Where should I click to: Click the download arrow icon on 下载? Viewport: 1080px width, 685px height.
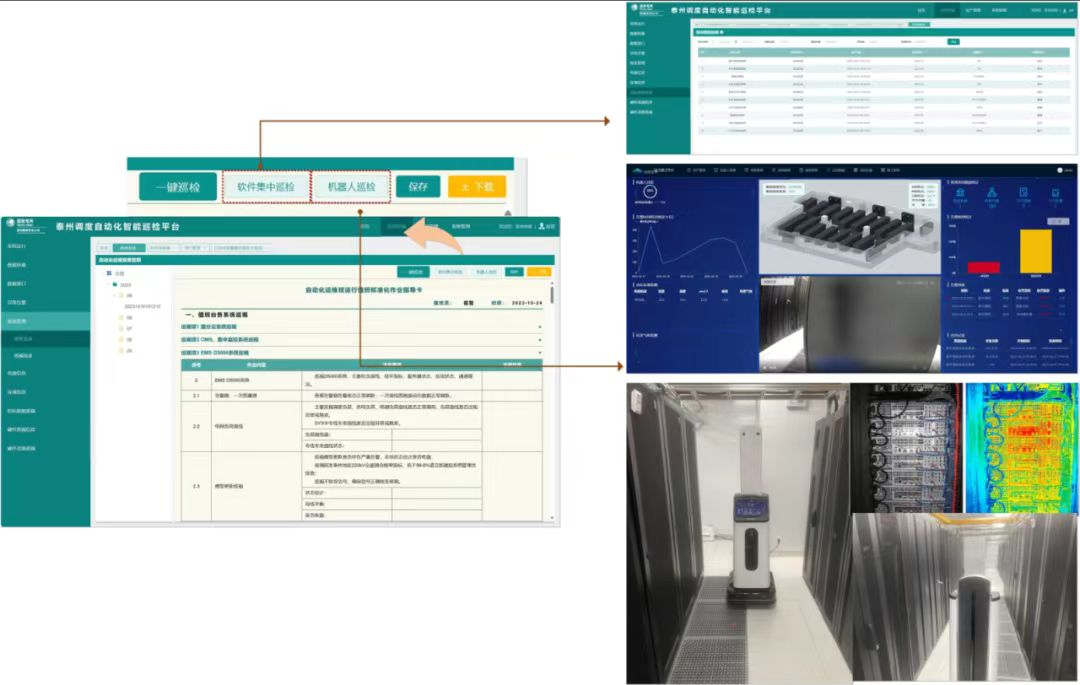coord(465,187)
